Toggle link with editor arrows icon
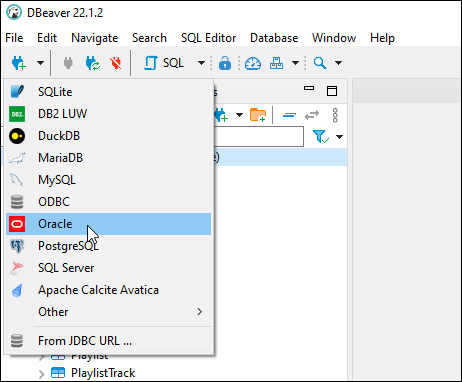 (312, 115)
